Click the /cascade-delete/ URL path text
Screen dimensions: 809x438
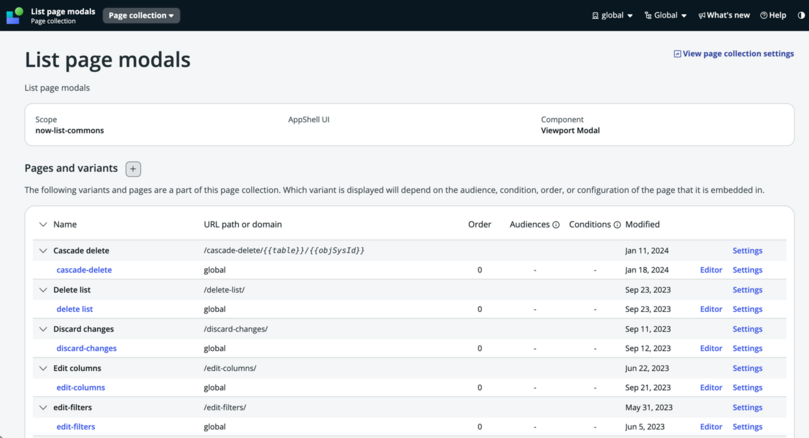(x=284, y=251)
